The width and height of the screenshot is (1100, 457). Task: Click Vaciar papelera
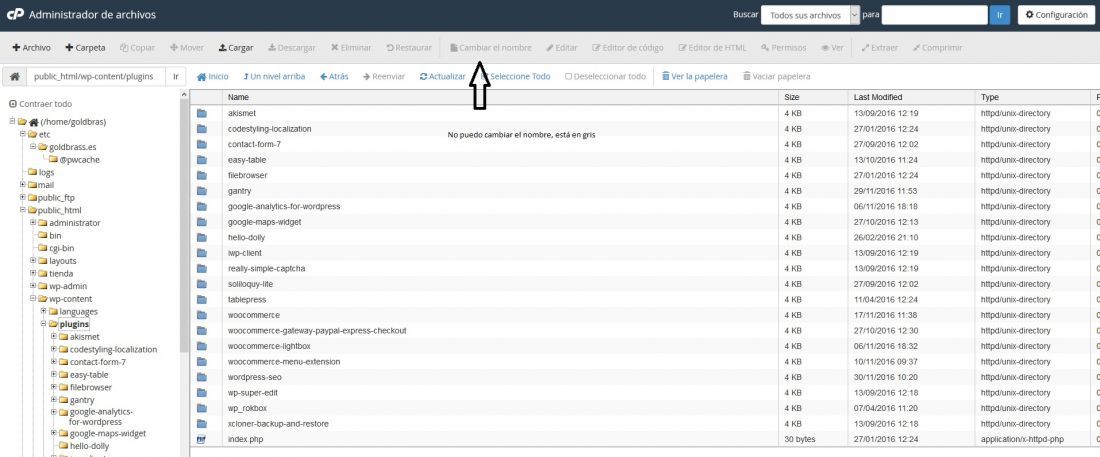(x=777, y=77)
